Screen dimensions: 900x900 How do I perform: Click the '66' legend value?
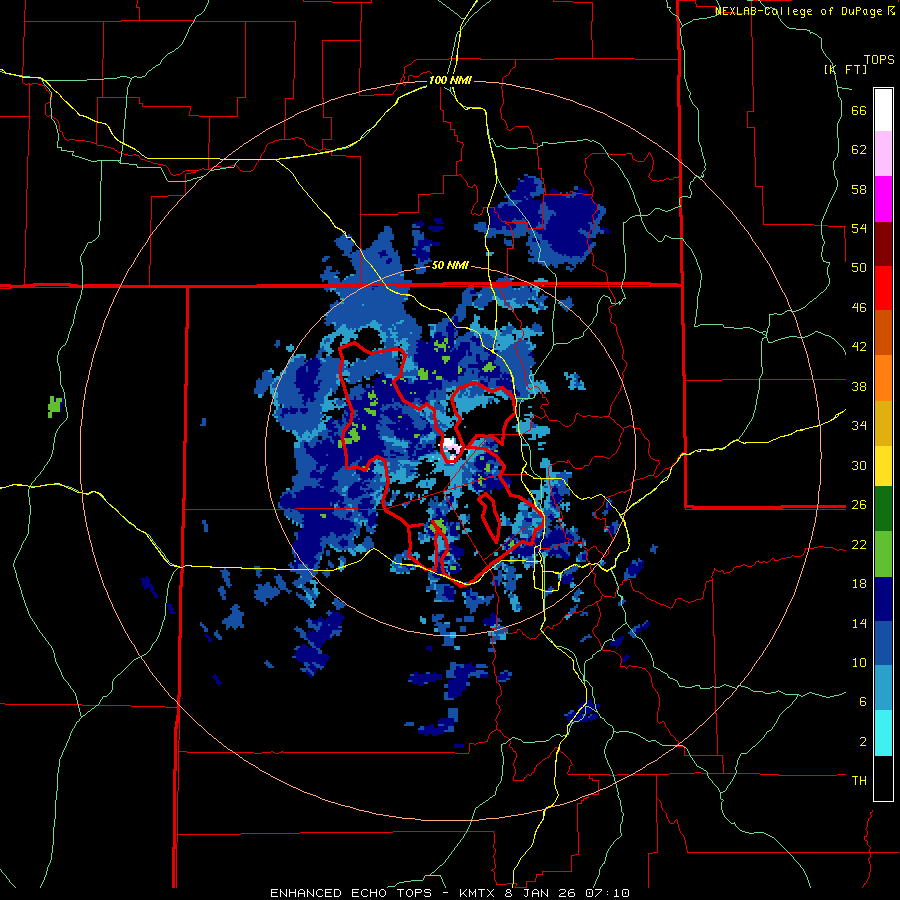tap(859, 110)
